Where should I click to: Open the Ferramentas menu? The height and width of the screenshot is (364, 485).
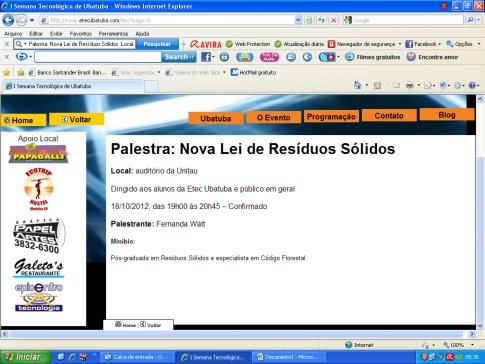(x=113, y=34)
